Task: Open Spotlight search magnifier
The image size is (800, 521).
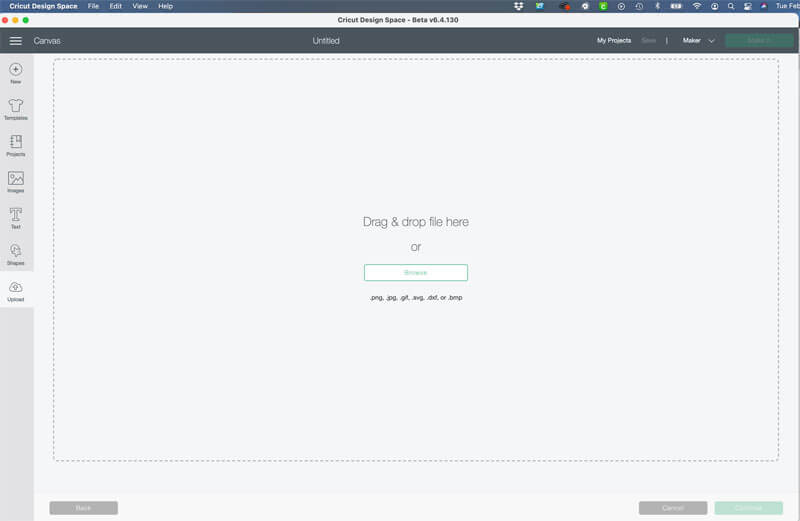Action: click(731, 6)
